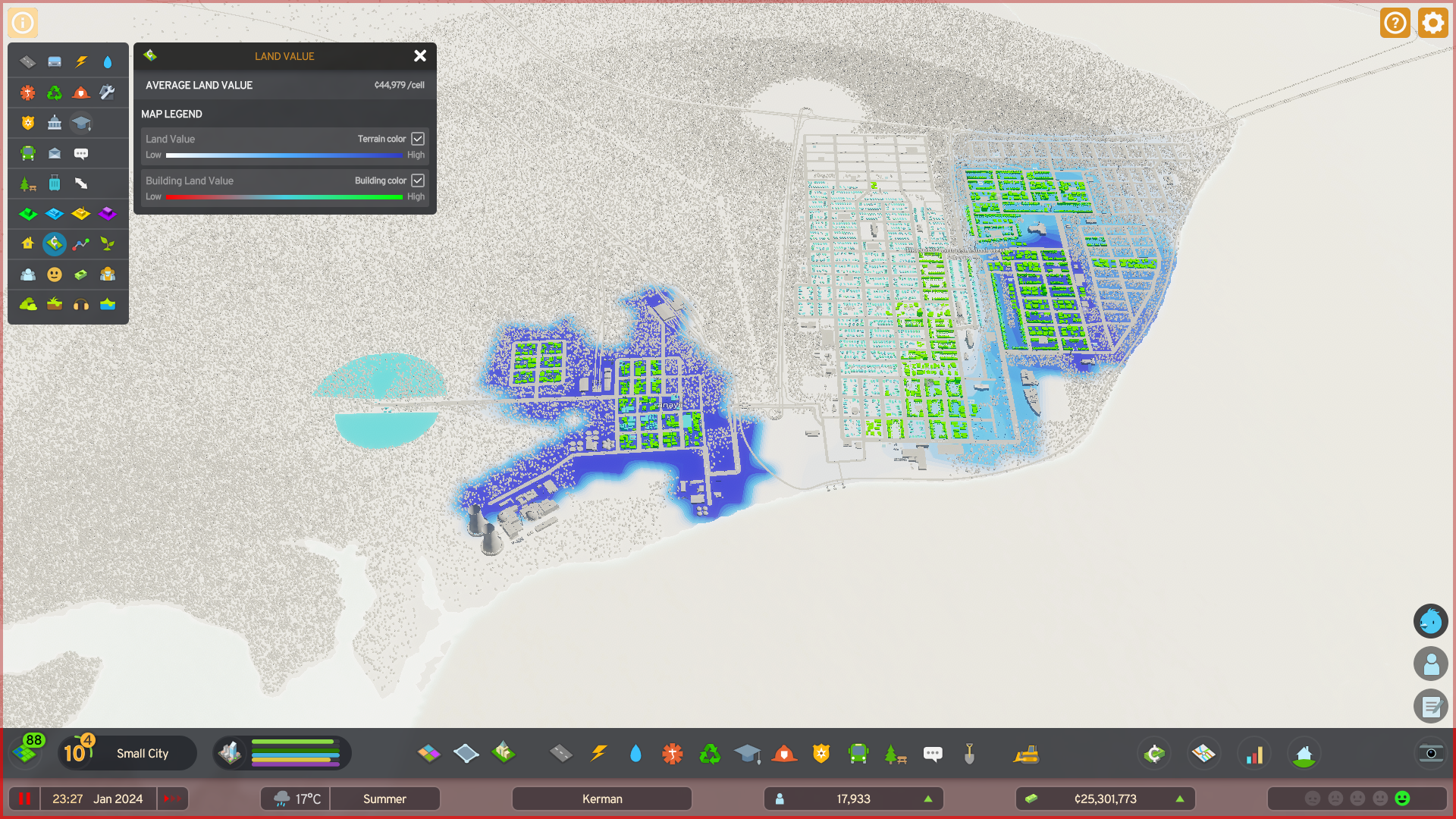Screen dimensions: 1456x819
Task: Open the City Information house button
Action: tap(1304, 754)
